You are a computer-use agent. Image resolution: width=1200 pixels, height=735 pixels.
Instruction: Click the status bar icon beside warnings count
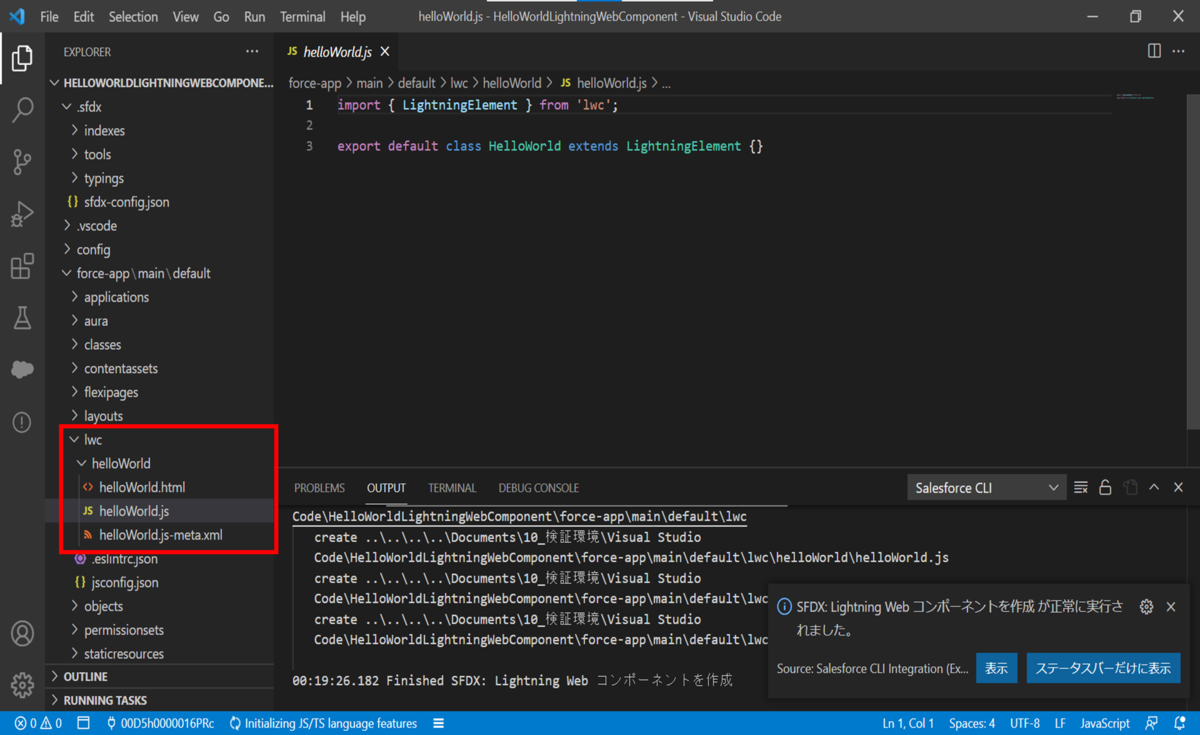84,723
